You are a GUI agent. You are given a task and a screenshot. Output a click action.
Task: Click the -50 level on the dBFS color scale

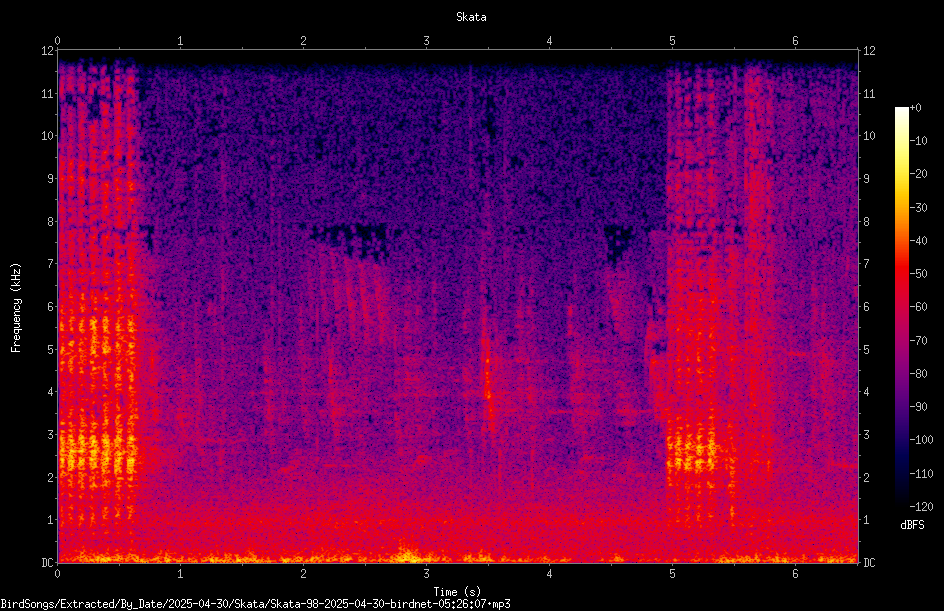(918, 274)
